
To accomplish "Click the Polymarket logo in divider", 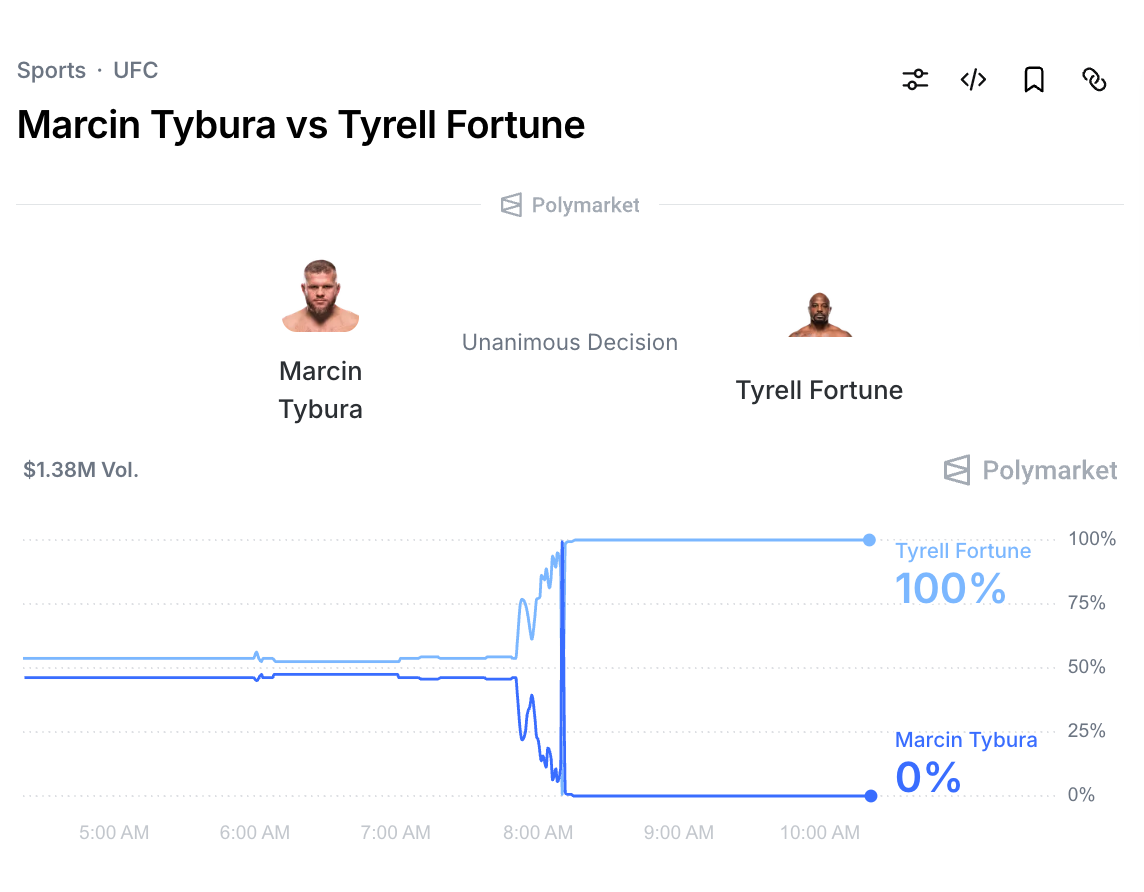I will (570, 205).
